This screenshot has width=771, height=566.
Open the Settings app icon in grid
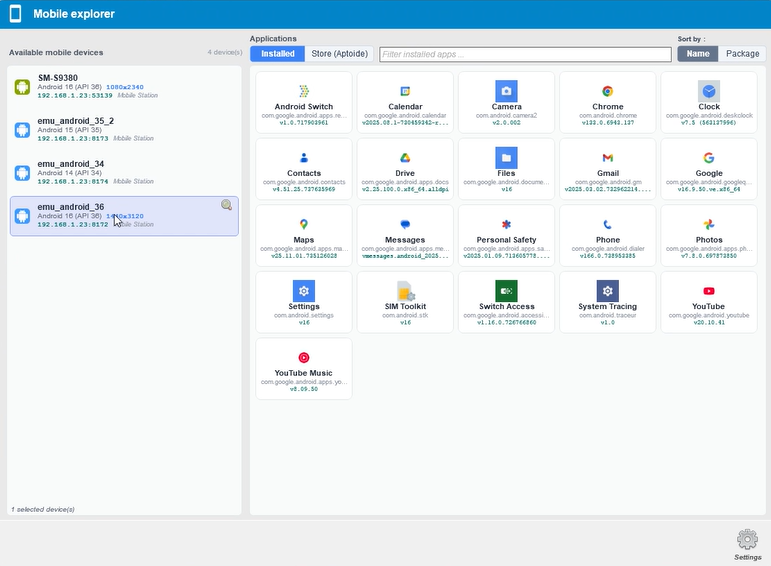(x=304, y=291)
